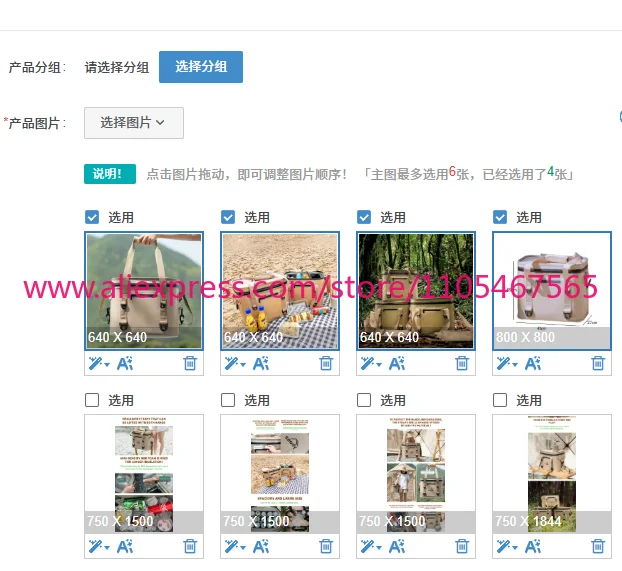Delete the picnic blanket detail image via trash icon
This screenshot has height=571, width=622.
pos(326,546)
